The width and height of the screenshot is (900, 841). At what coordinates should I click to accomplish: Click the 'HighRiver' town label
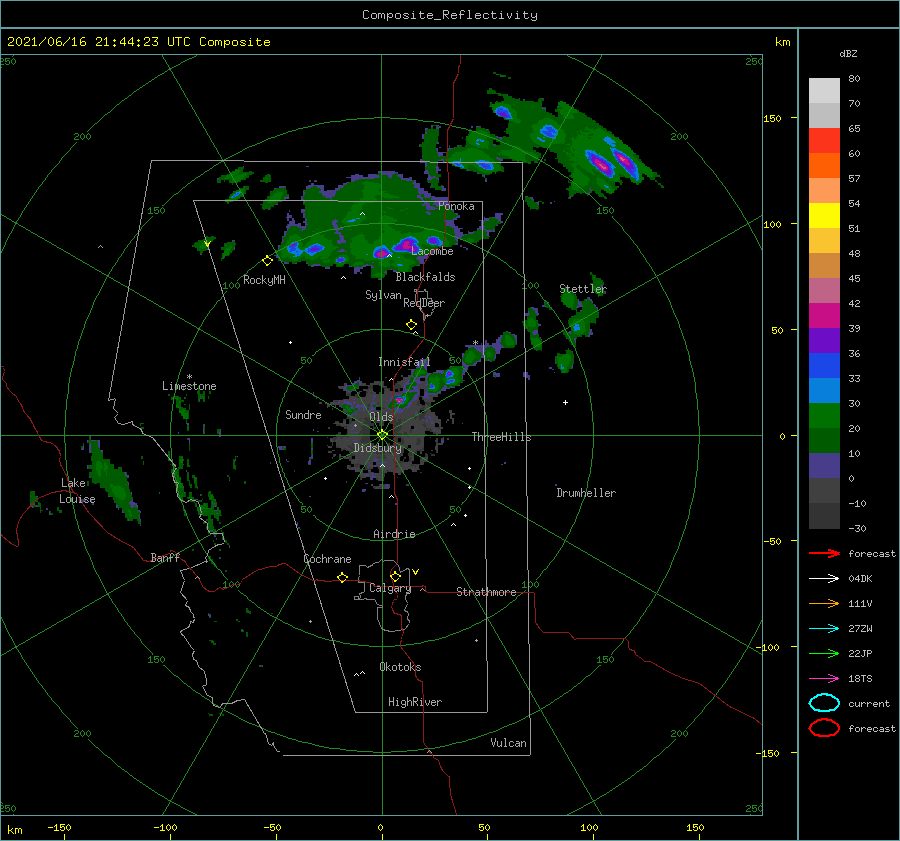pyautogui.click(x=415, y=702)
